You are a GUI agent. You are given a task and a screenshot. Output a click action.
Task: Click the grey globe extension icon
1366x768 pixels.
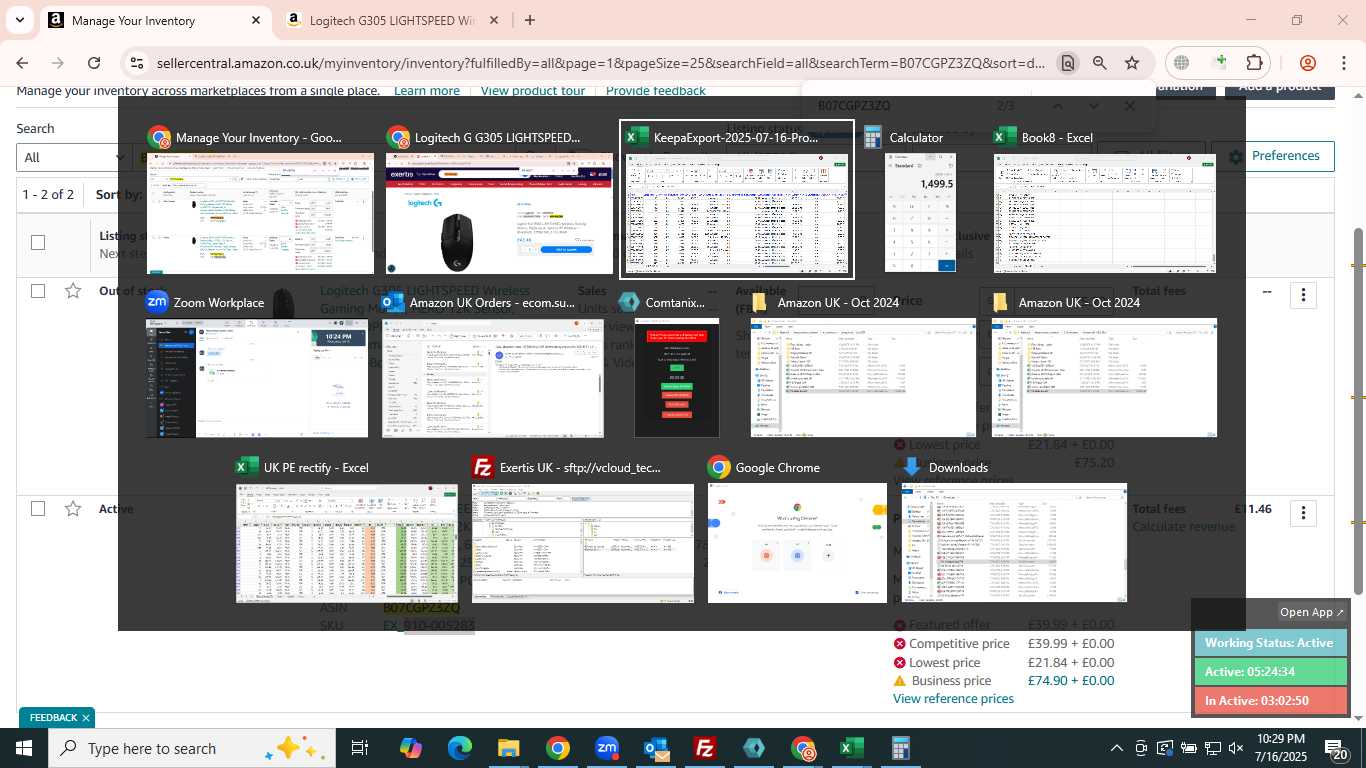click(1182, 63)
